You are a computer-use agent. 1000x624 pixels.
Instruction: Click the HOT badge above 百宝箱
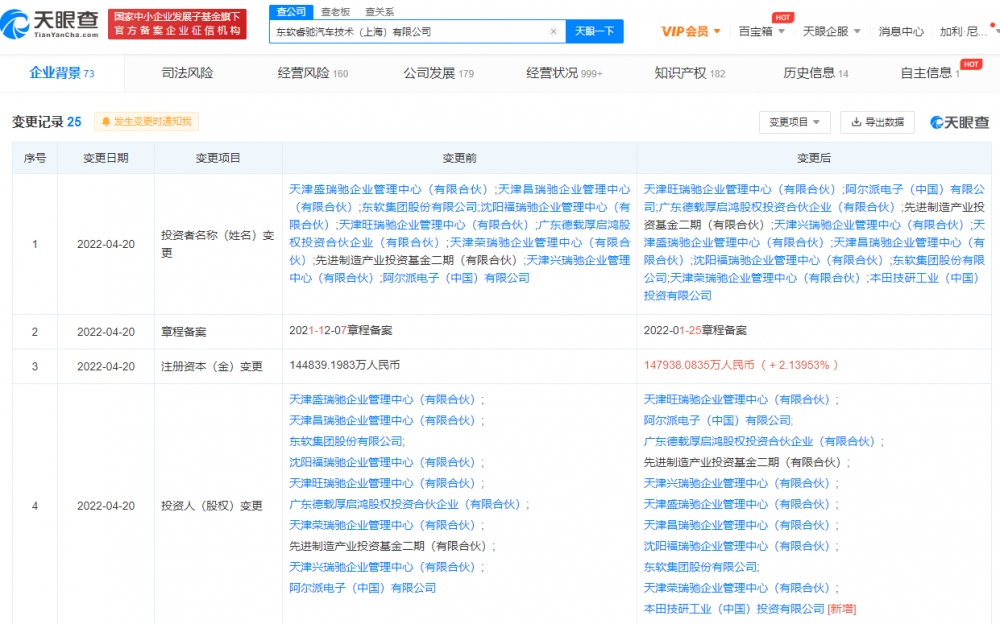[x=783, y=17]
